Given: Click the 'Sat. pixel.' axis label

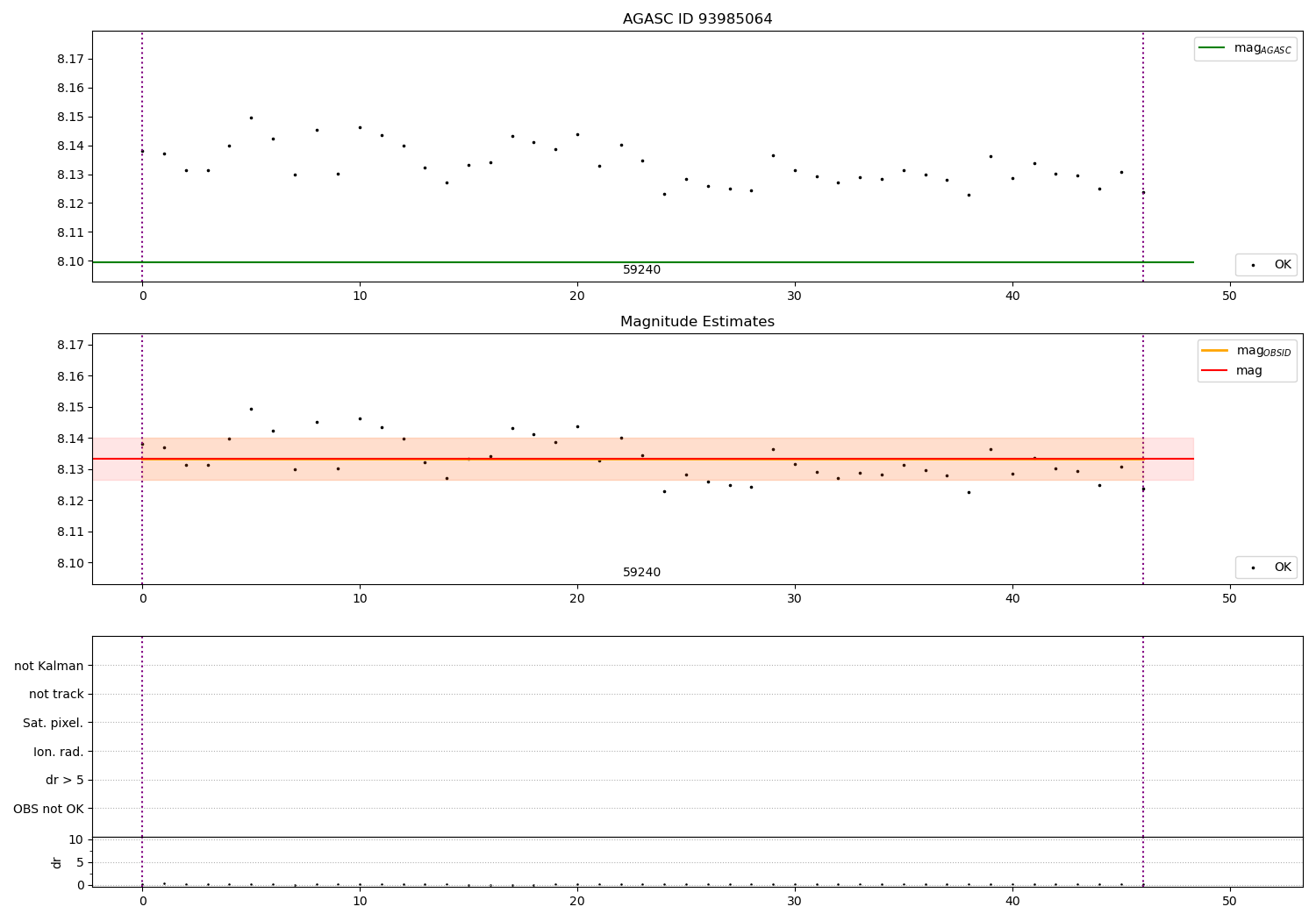Looking at the screenshot, I should coord(54,723).
